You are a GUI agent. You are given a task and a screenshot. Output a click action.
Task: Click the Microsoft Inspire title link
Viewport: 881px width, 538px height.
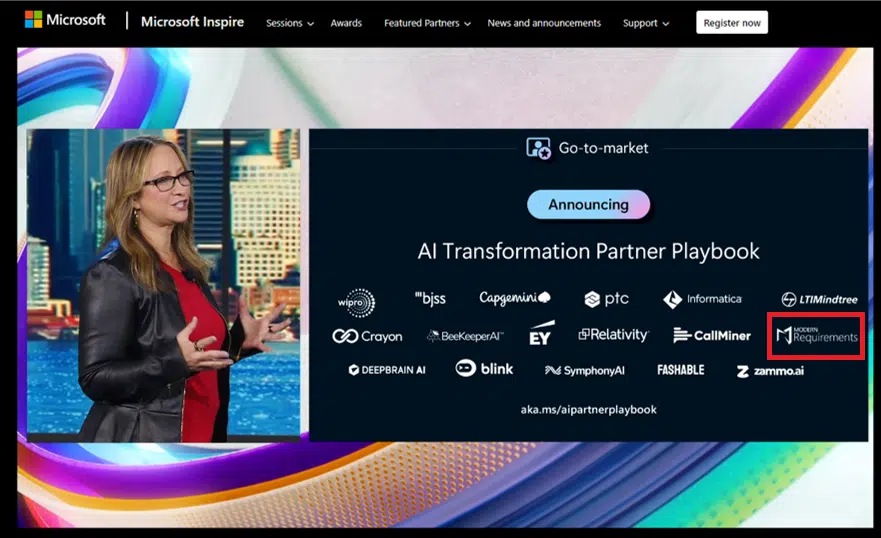pos(192,22)
